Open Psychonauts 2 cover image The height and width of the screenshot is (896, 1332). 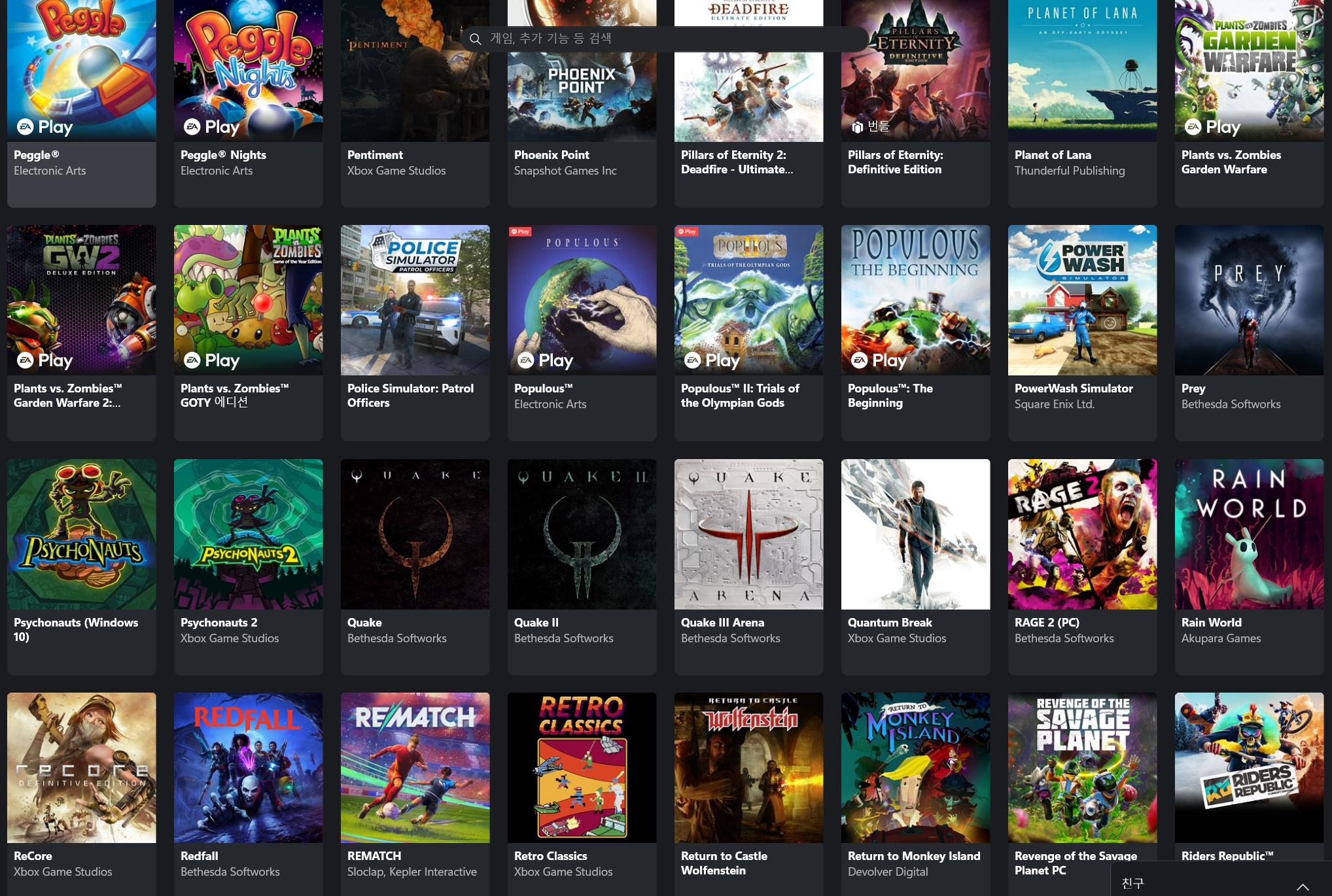248,534
